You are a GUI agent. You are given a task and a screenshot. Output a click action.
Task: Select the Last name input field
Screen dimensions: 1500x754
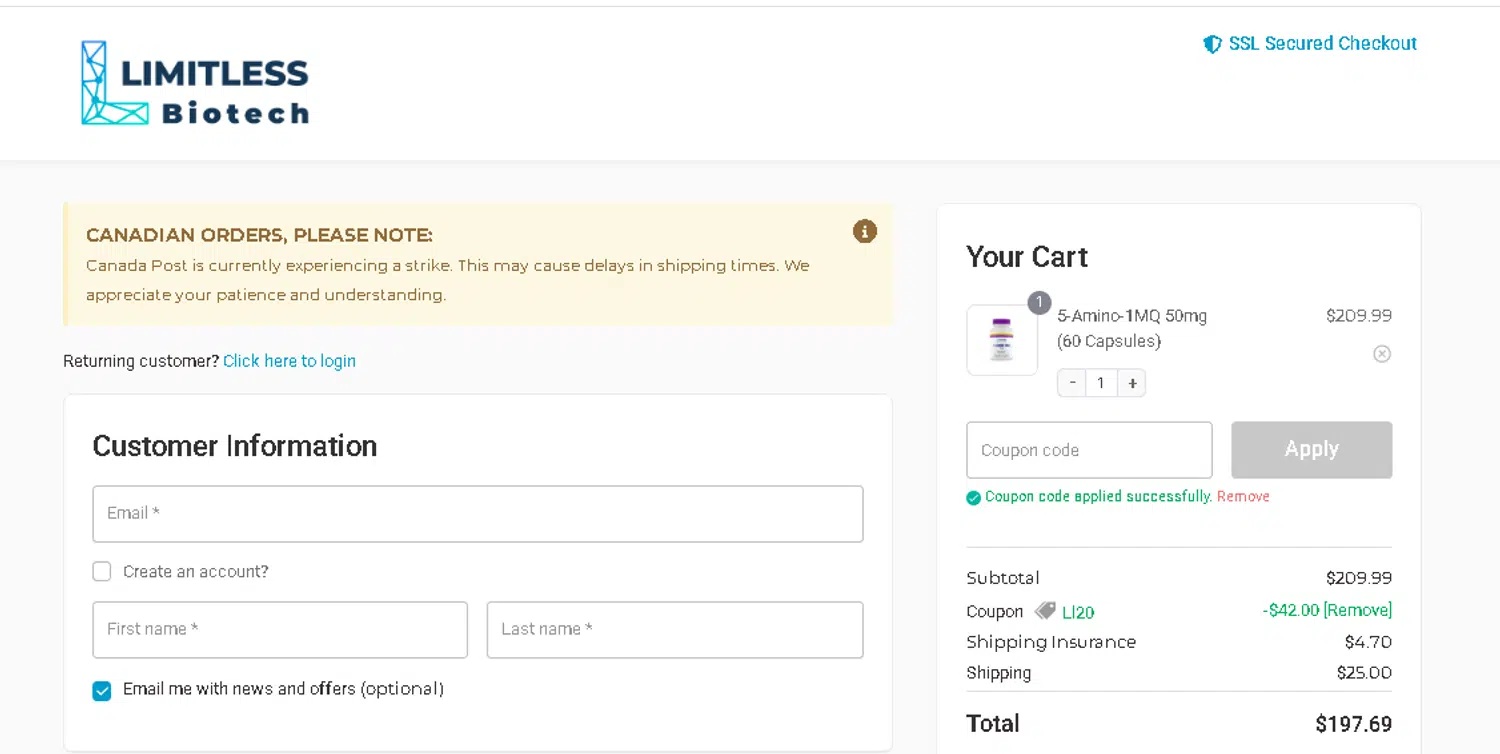(x=675, y=630)
